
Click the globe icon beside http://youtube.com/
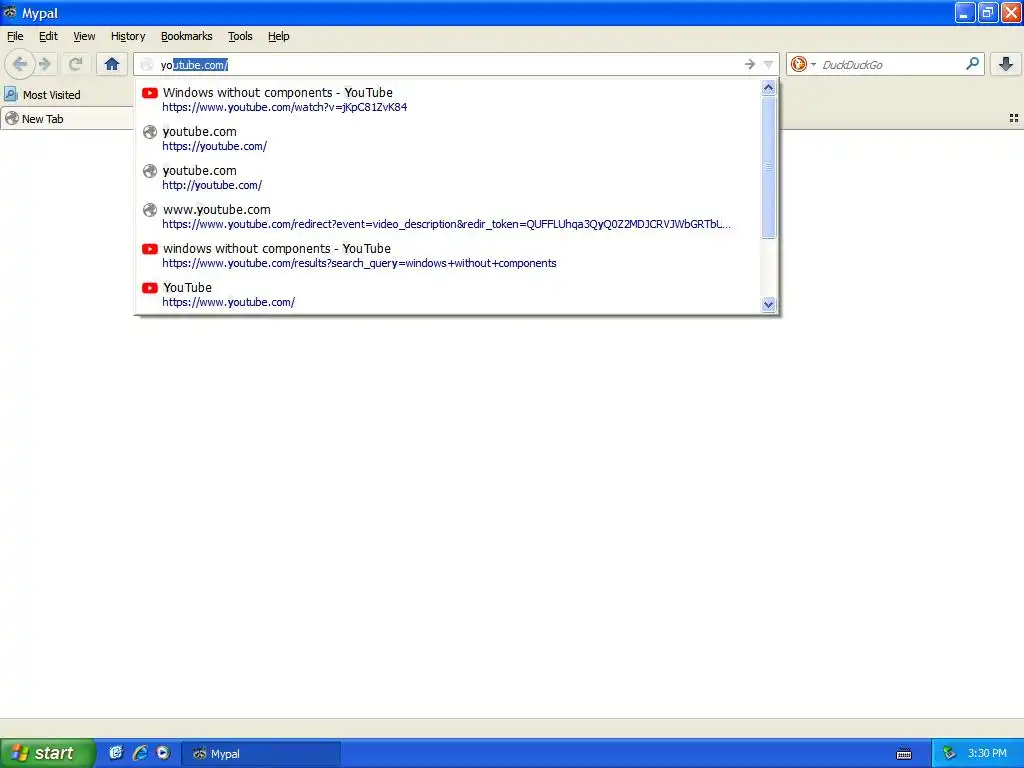(x=150, y=171)
